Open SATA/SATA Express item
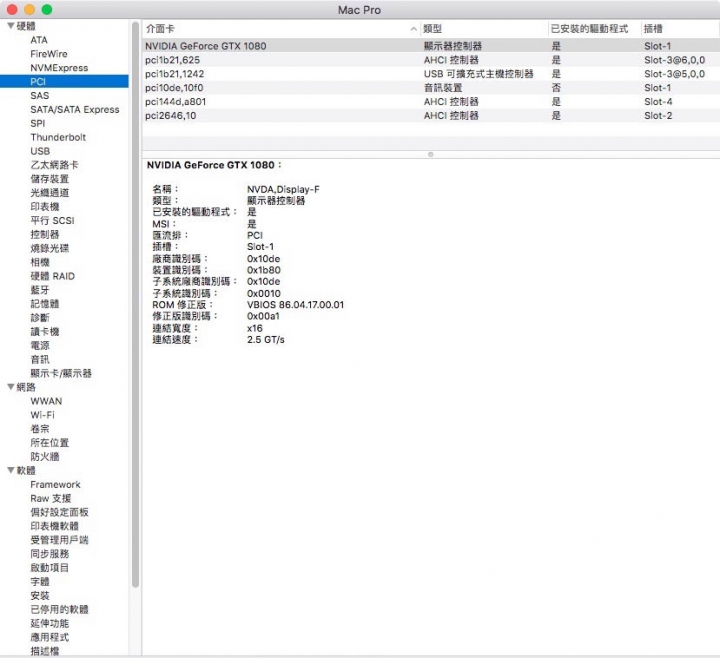This screenshot has height=658, width=720. click(x=75, y=109)
